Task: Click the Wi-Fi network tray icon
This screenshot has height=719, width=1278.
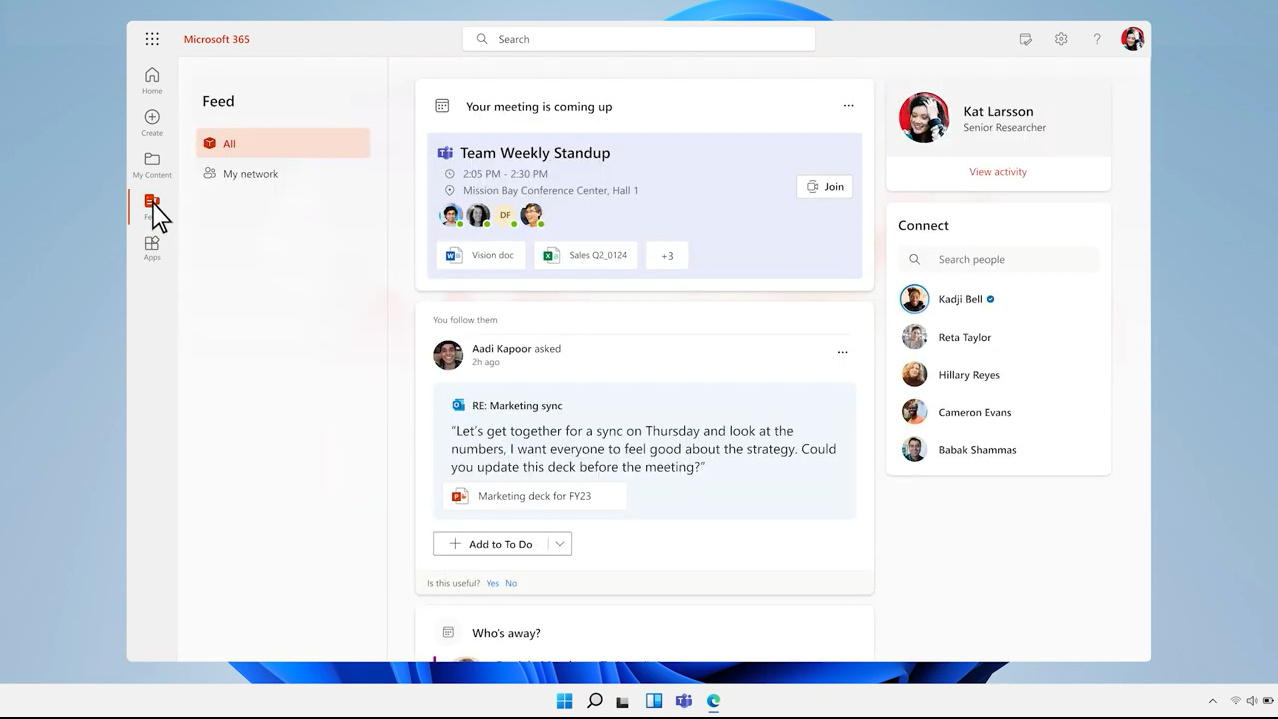Action: pyautogui.click(x=1236, y=701)
